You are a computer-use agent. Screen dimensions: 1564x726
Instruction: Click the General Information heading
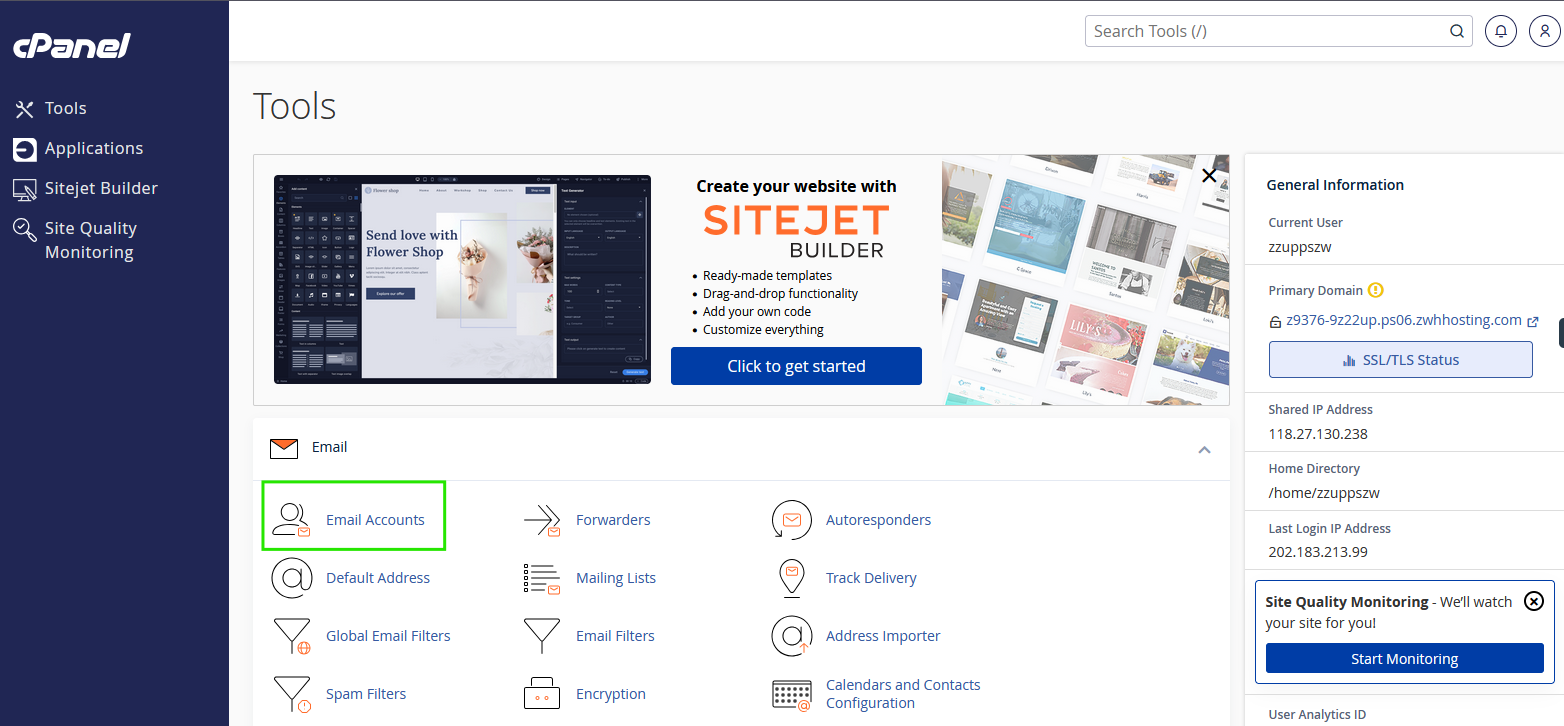[x=1335, y=185]
